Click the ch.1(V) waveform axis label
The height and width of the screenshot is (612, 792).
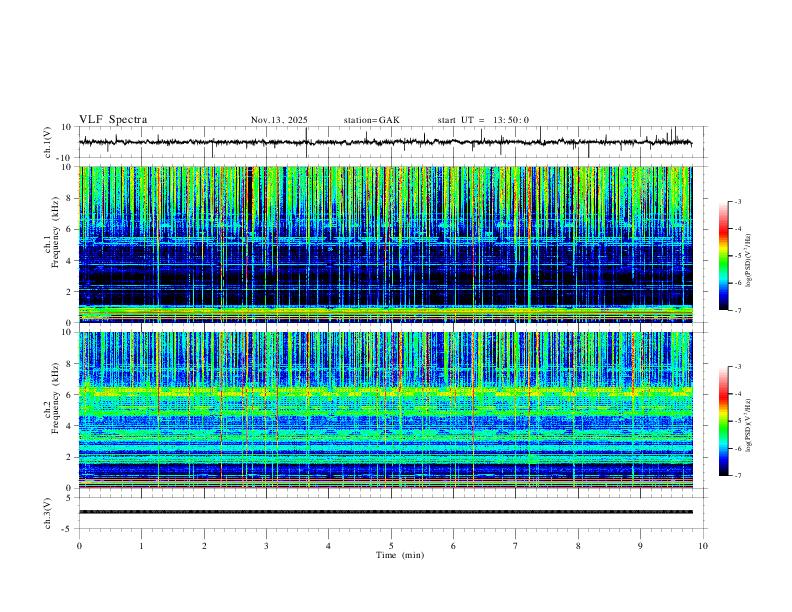click(48, 142)
